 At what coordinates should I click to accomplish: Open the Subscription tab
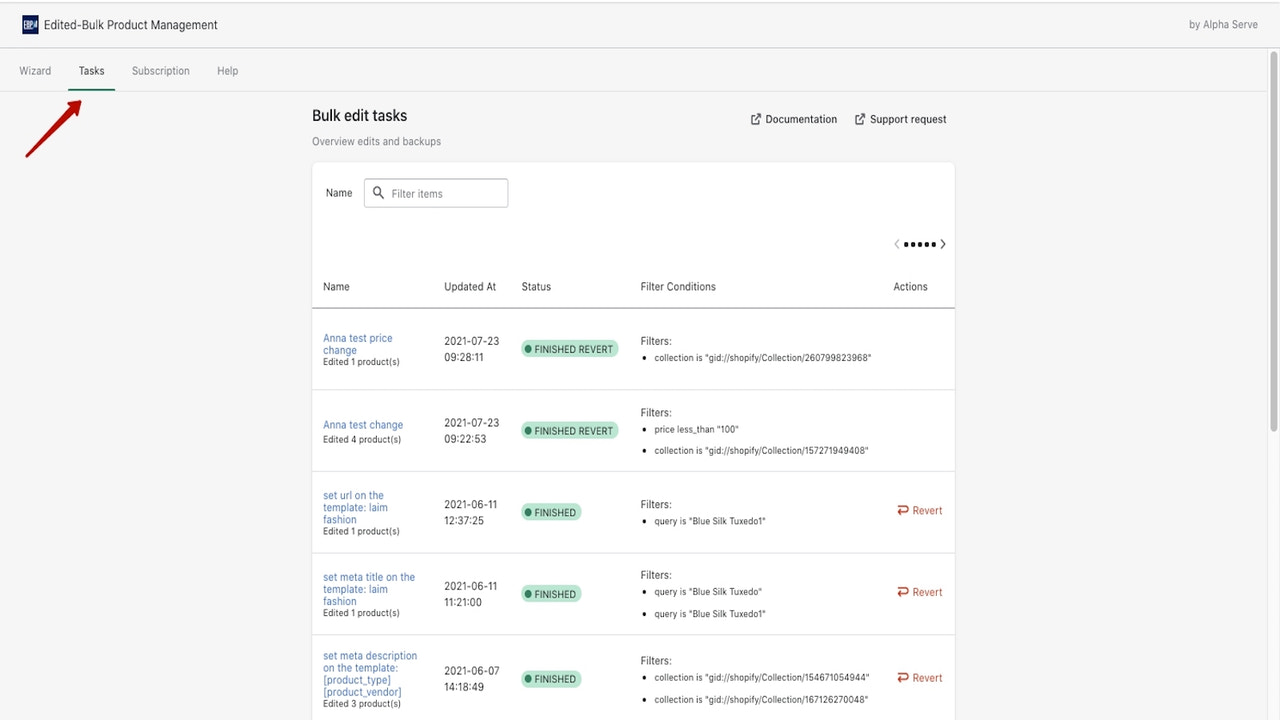click(x=160, y=70)
